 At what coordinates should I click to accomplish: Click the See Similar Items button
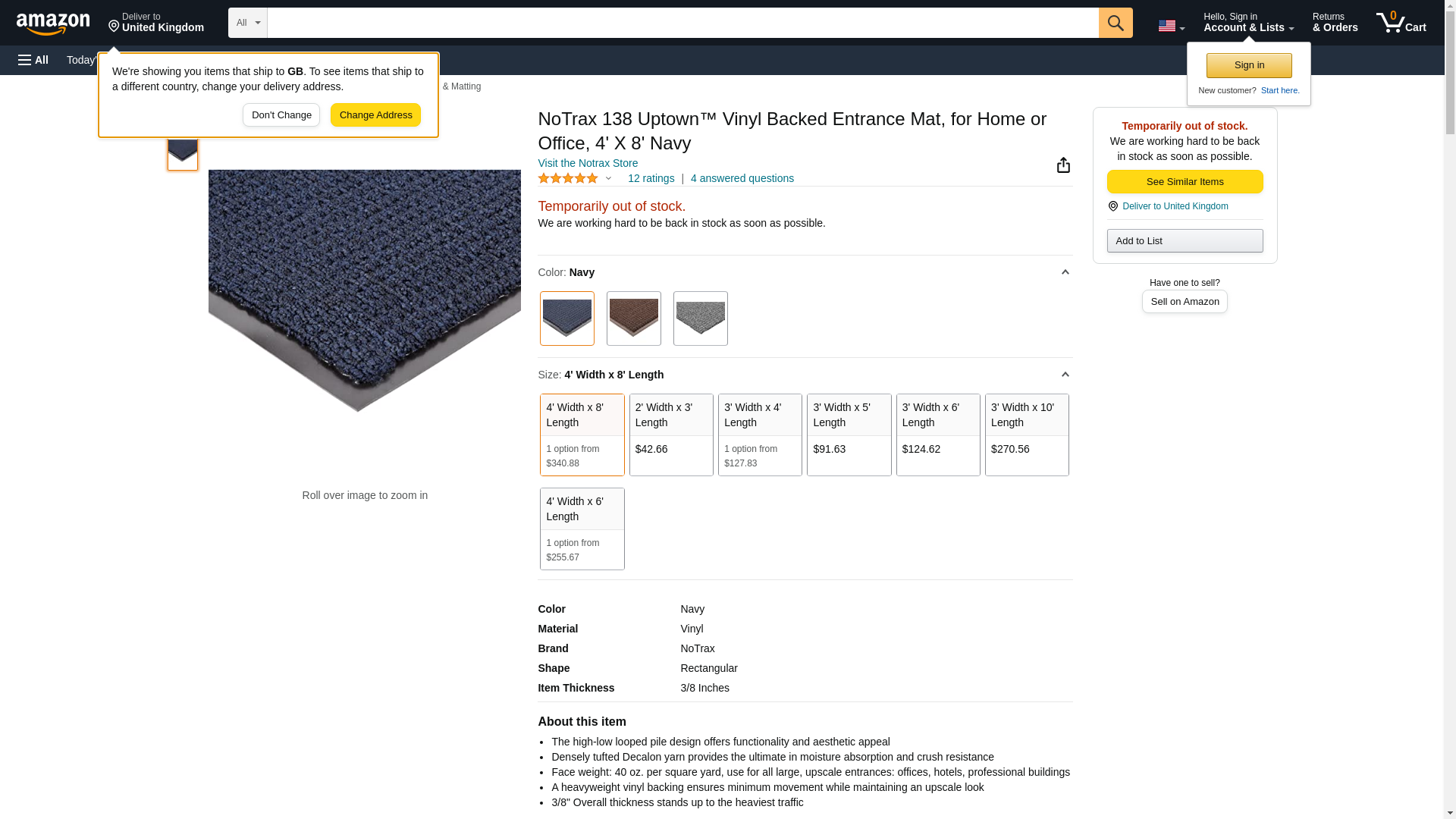coord(1185,181)
